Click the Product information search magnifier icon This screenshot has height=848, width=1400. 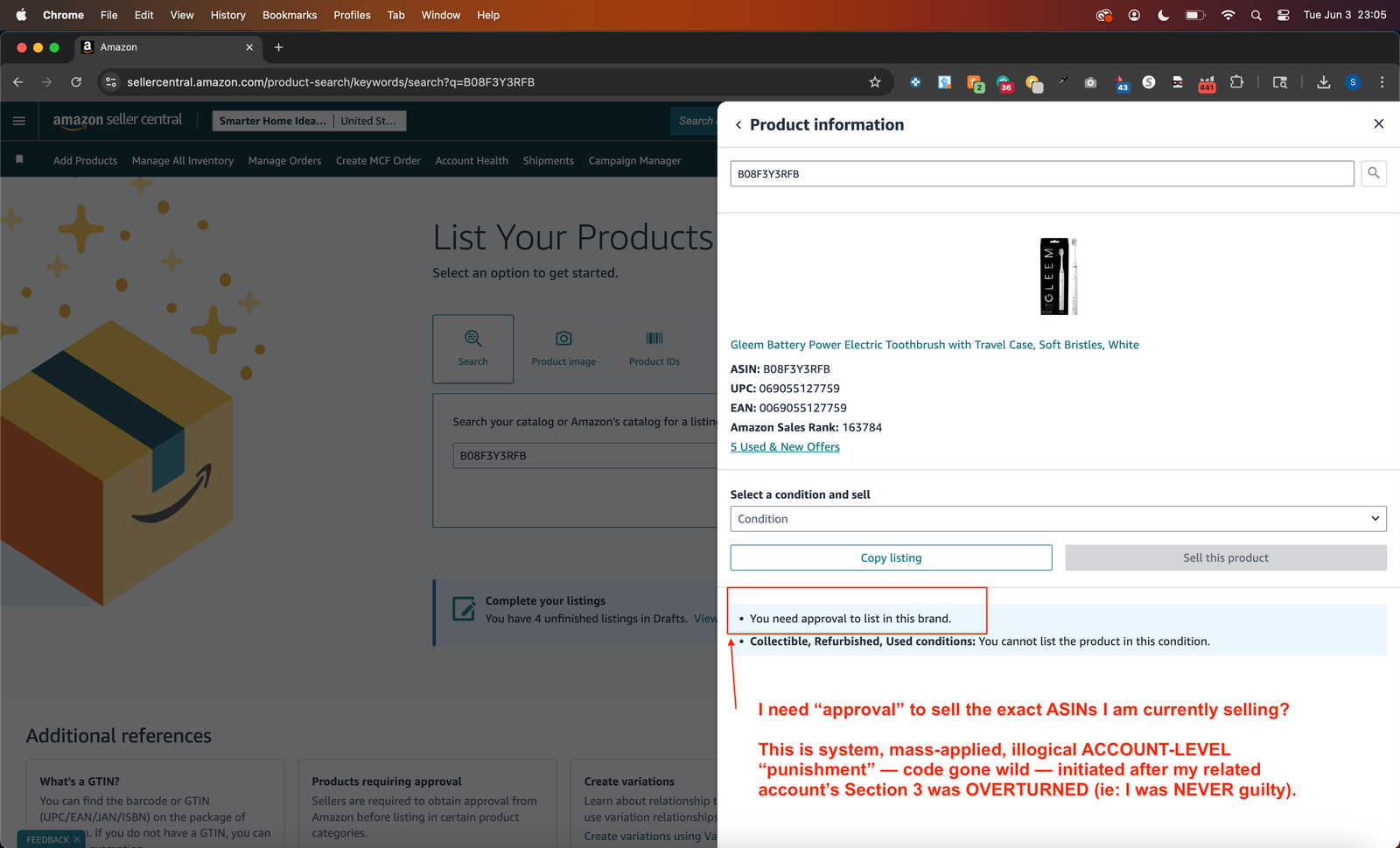(x=1374, y=173)
